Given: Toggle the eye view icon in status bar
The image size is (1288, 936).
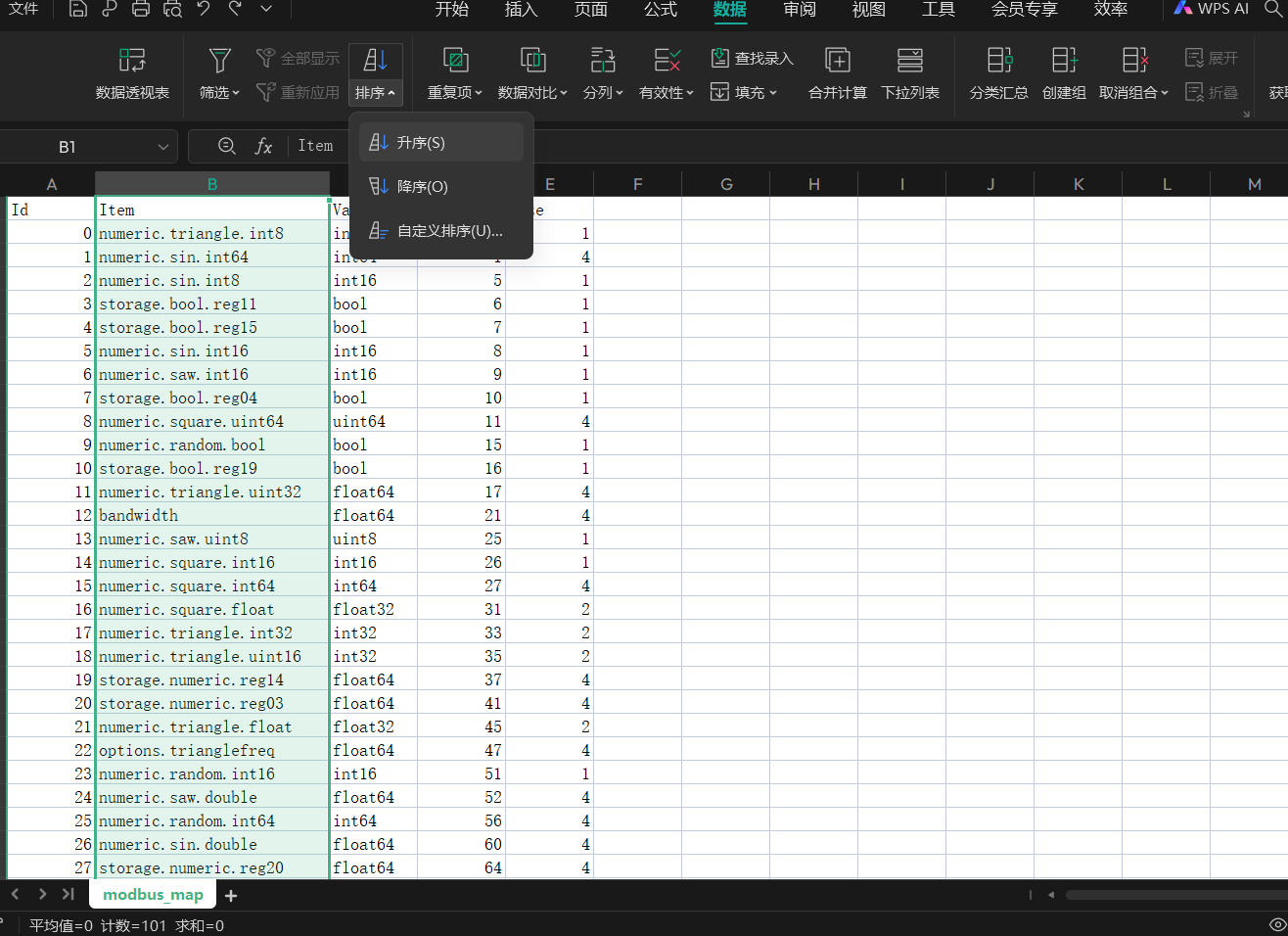Looking at the screenshot, I should point(1276,924).
